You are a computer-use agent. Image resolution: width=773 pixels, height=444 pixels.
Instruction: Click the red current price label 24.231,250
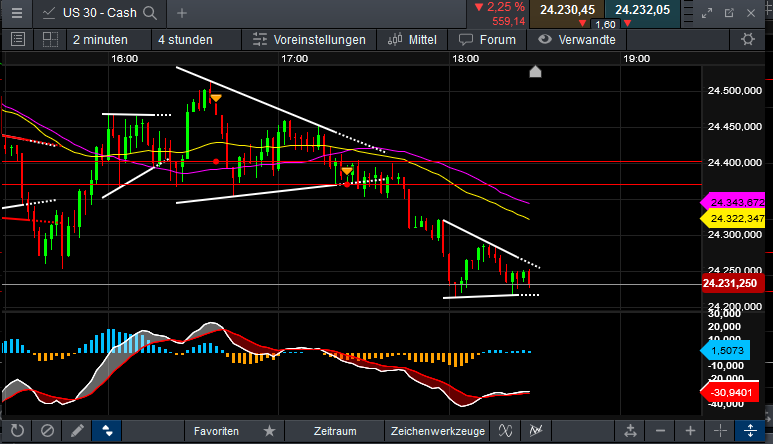732,283
